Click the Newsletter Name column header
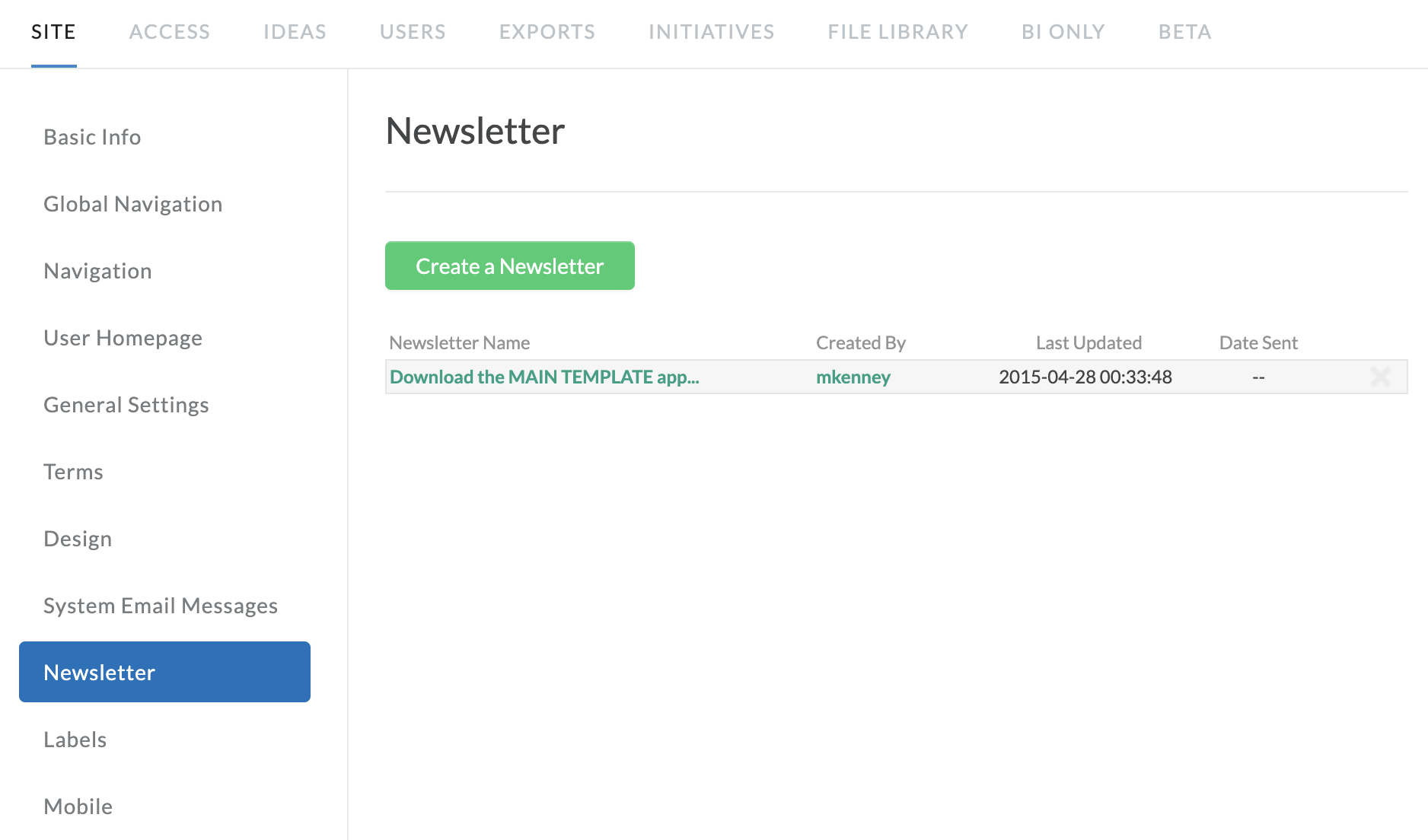 (460, 343)
